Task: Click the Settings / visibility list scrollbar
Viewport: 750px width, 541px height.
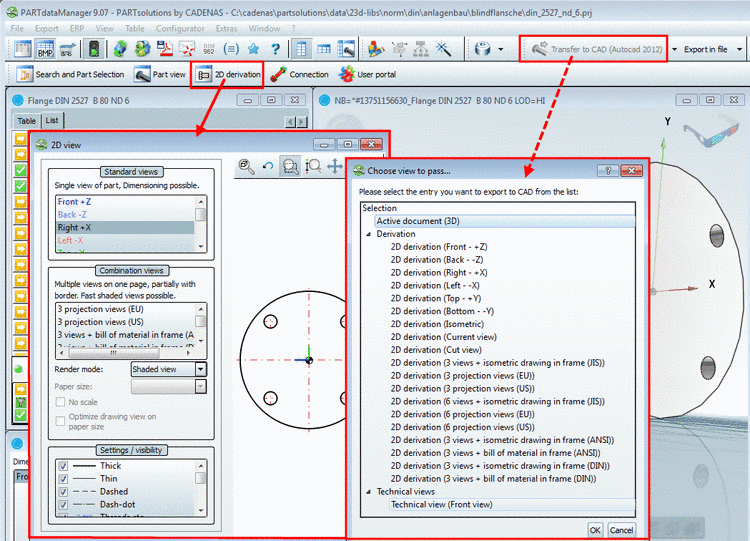Action: 201,488
